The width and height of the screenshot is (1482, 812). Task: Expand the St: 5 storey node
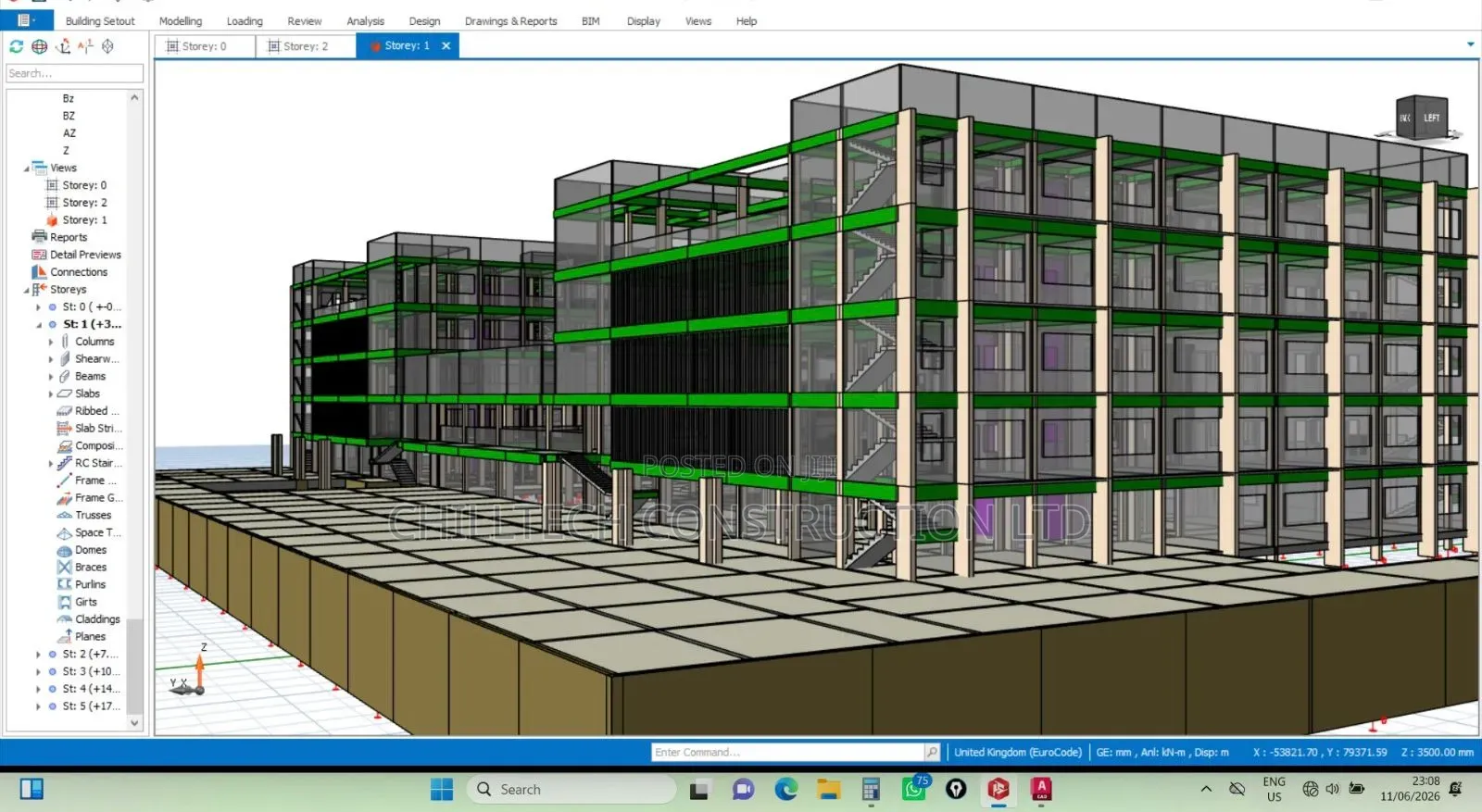pyautogui.click(x=38, y=706)
